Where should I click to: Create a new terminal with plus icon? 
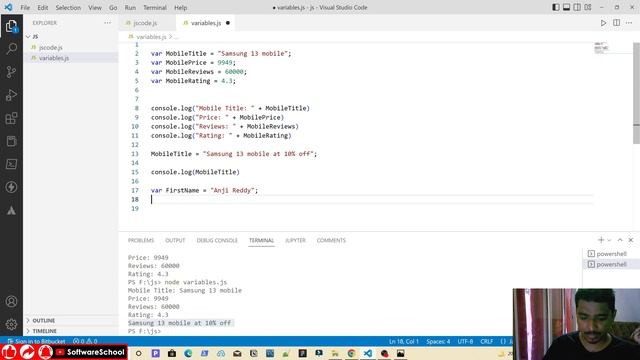coord(601,240)
